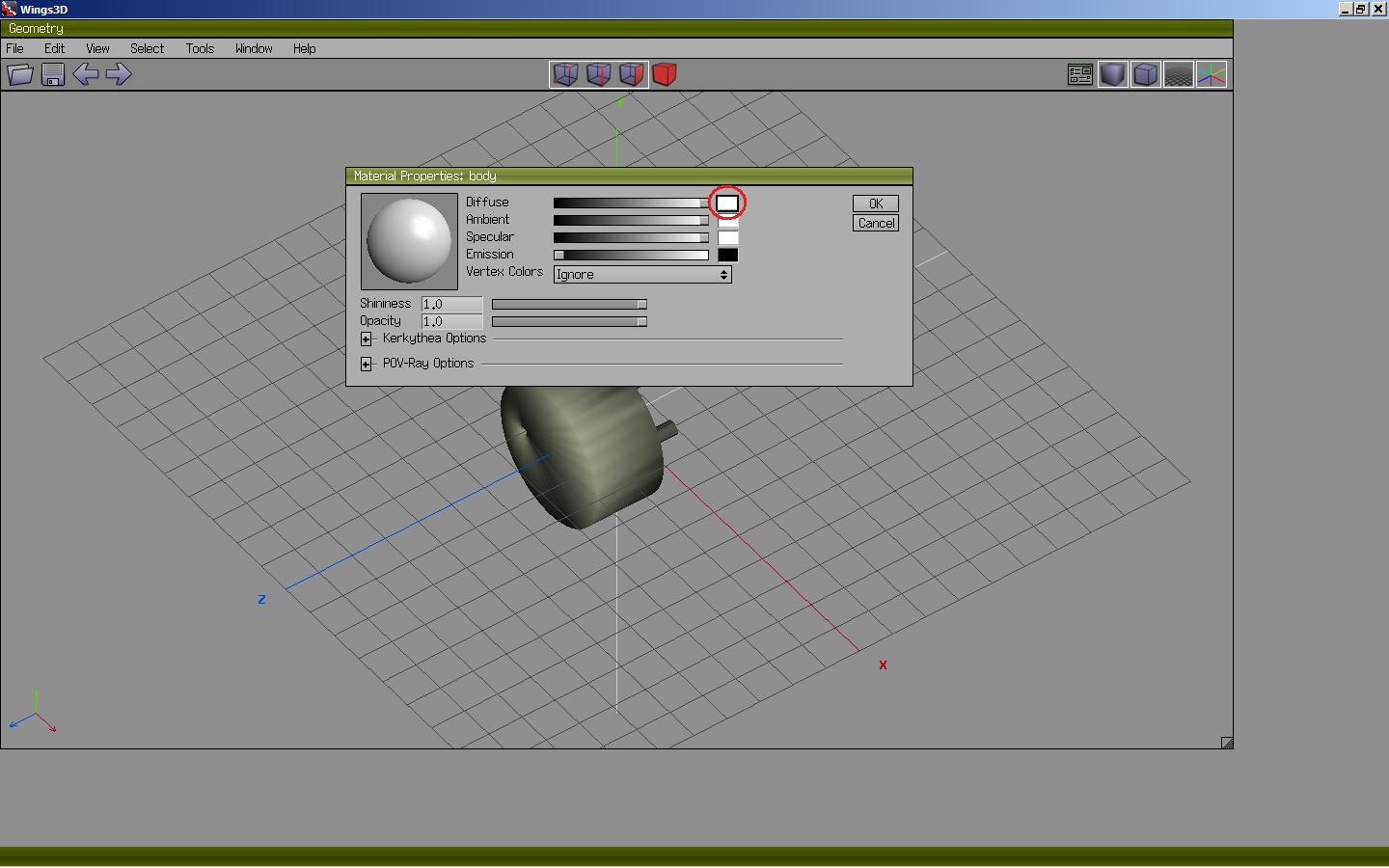
Task: Toggle the axes display icon
Action: click(1212, 74)
